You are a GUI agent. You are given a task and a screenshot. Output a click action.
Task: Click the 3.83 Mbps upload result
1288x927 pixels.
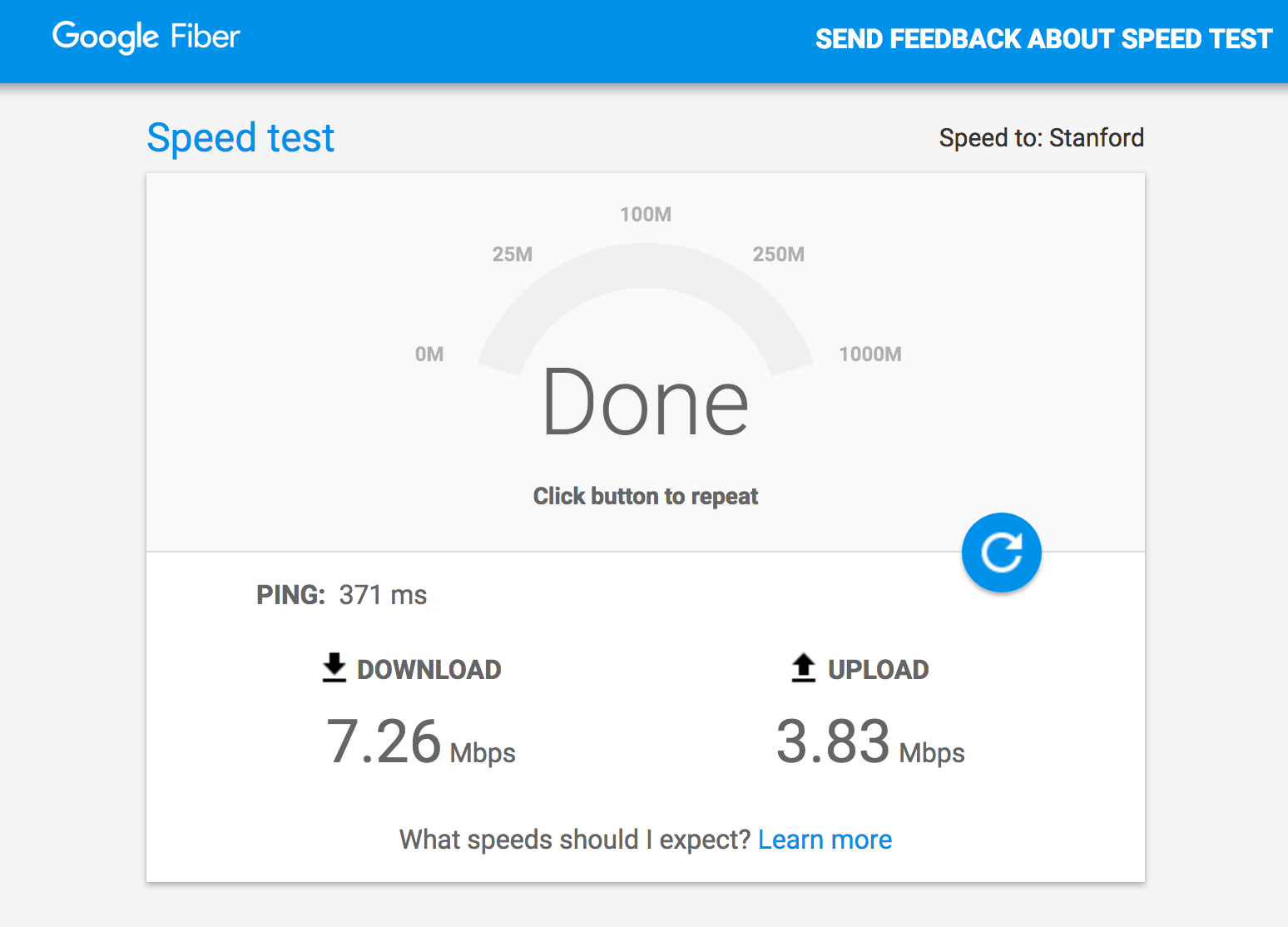point(869,742)
